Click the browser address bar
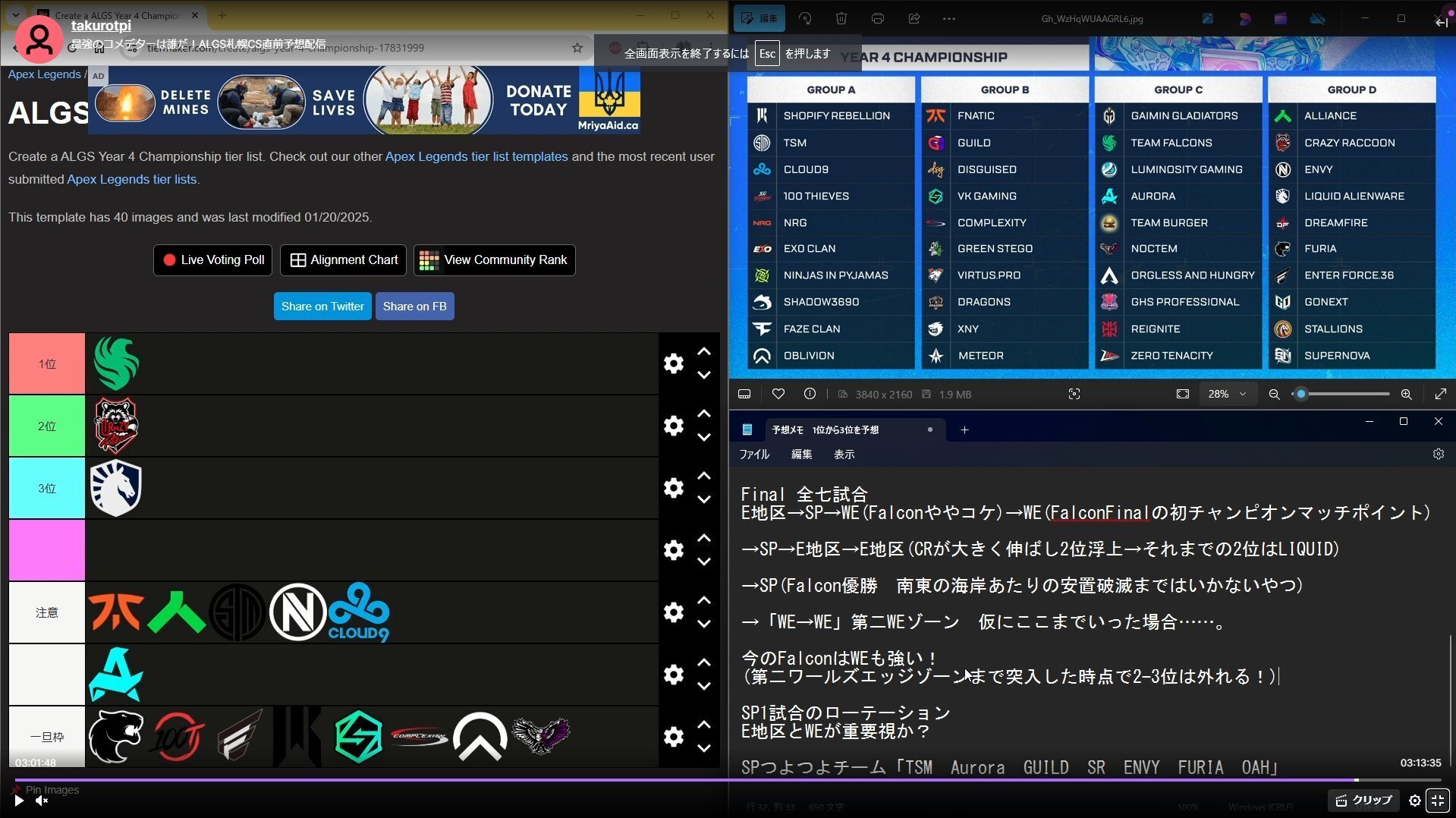Image resolution: width=1456 pixels, height=818 pixels. 357,48
